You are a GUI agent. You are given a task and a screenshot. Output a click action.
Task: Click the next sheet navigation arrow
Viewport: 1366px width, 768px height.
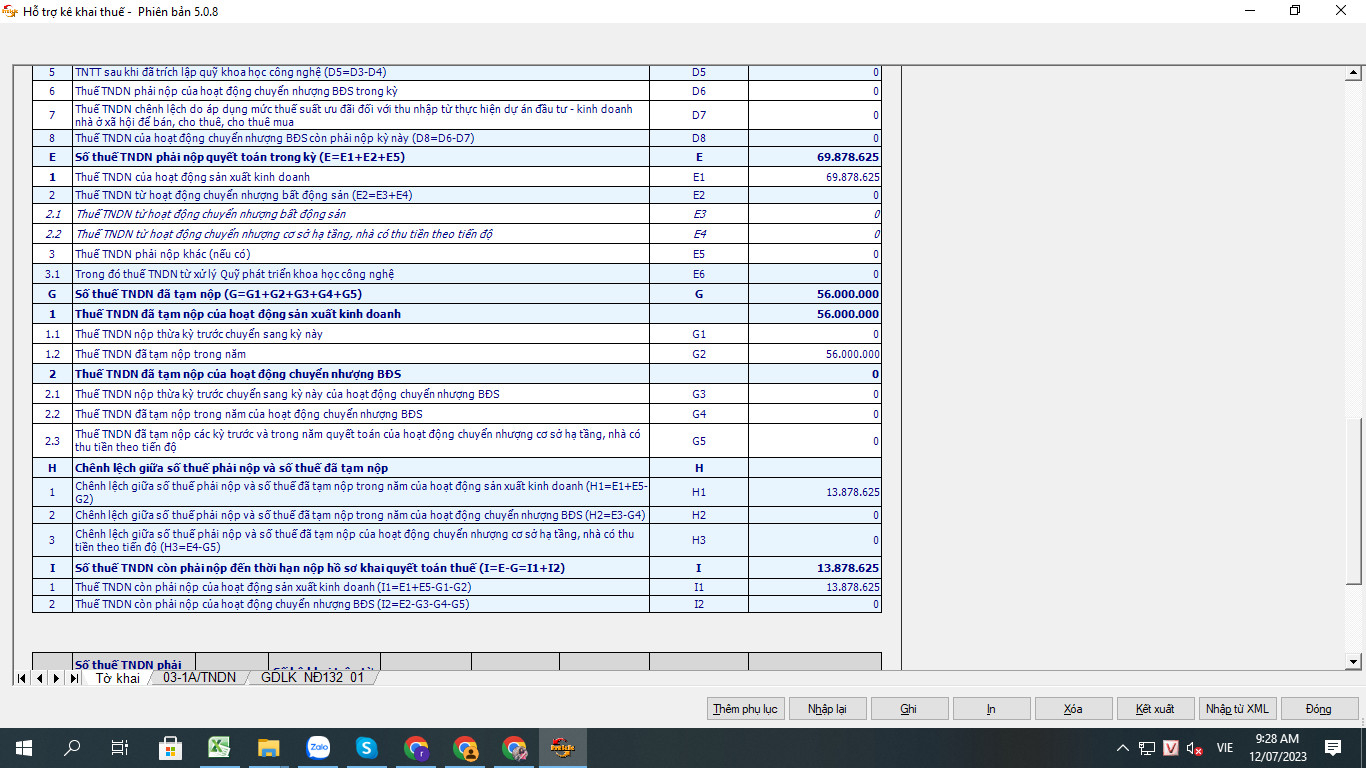[x=56, y=678]
